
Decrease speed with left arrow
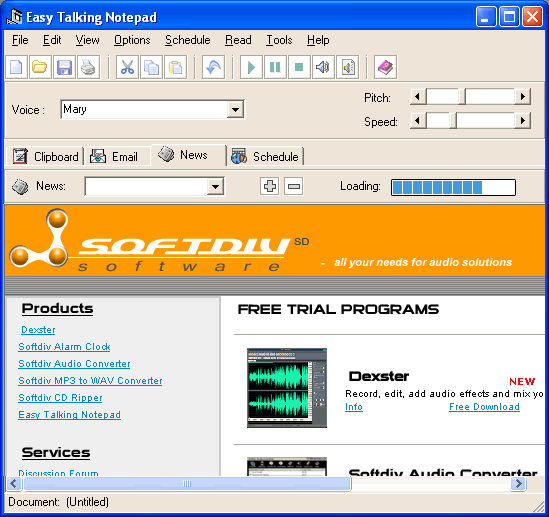click(x=418, y=121)
